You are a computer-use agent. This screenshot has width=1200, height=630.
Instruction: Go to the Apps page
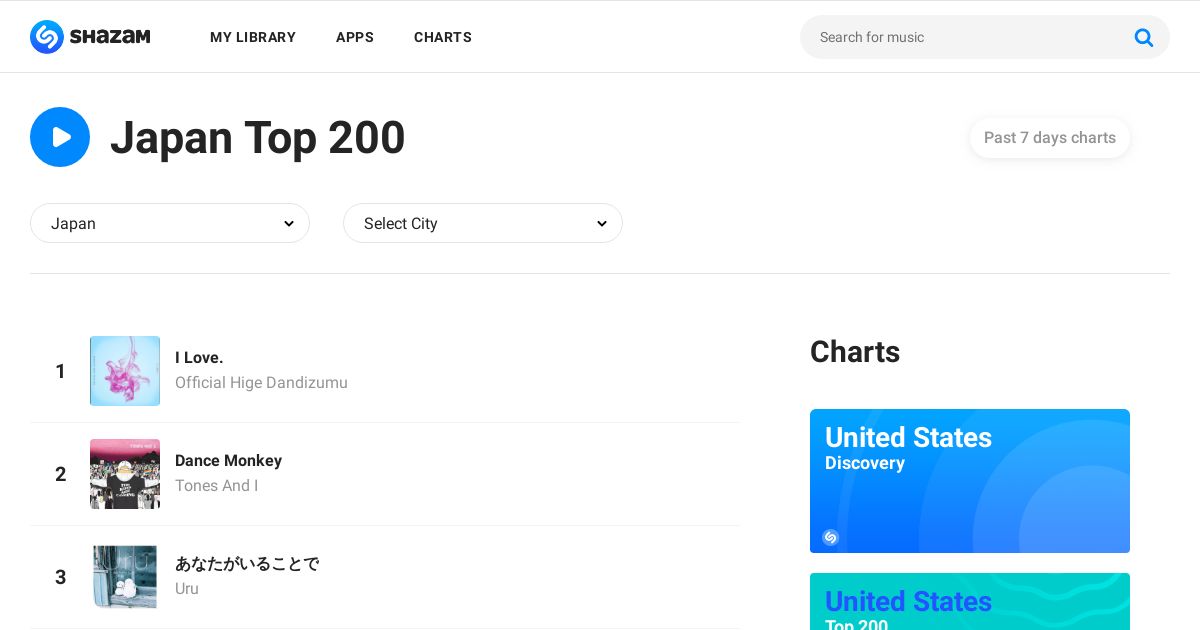[355, 37]
